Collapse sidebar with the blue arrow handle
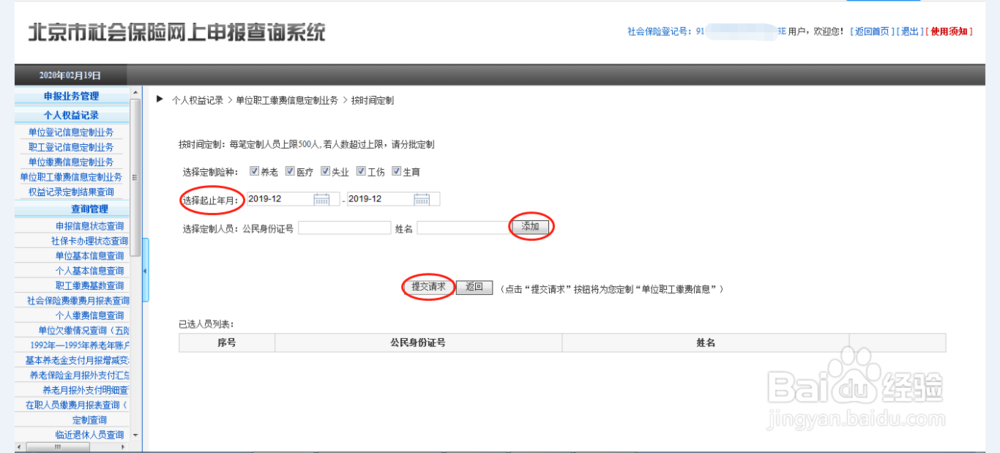The width and height of the screenshot is (1000, 453). pos(145,271)
